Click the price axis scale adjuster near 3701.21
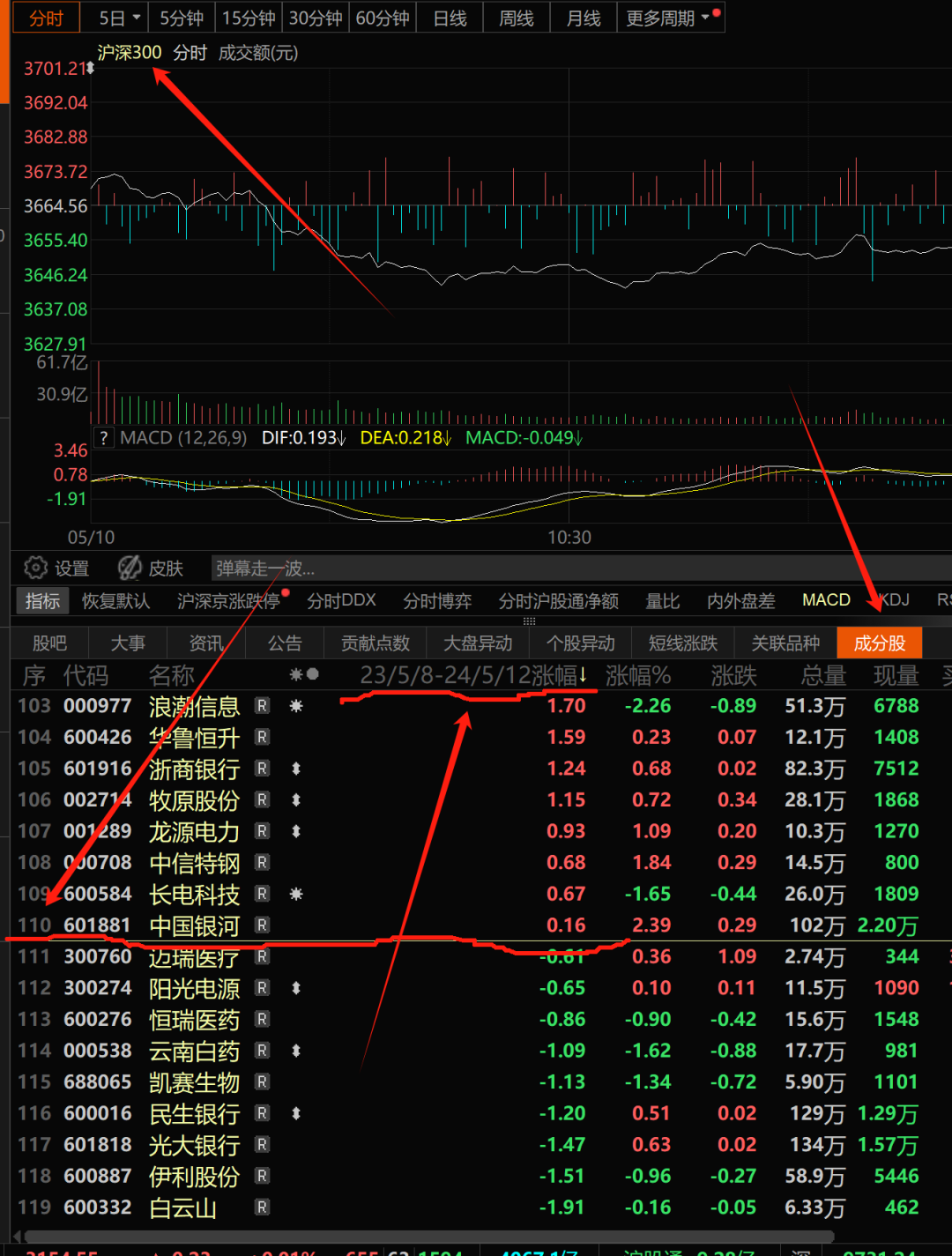This screenshot has width=952, height=1256. 90,68
